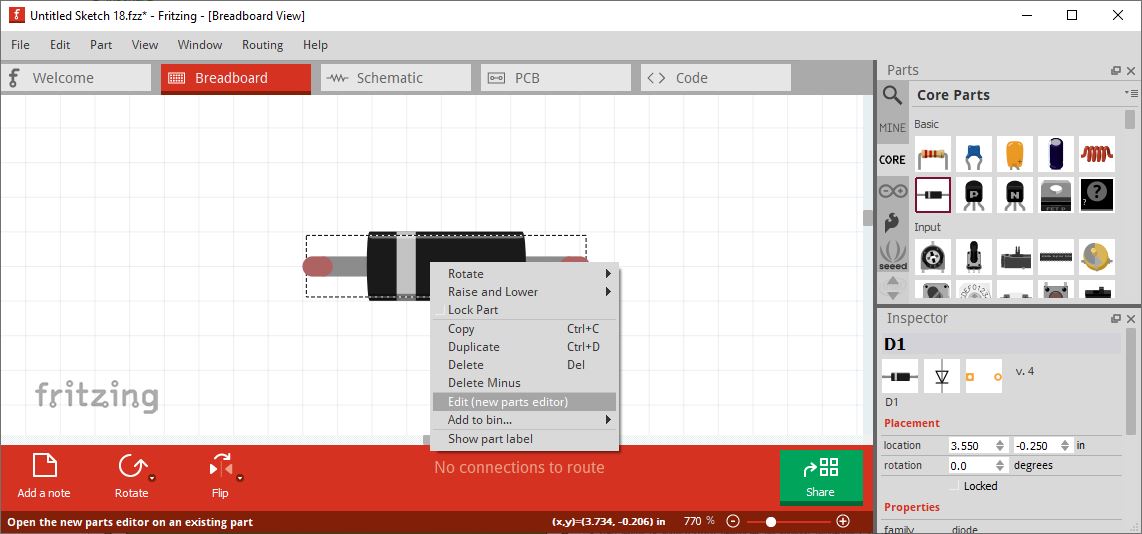
Task: Select the long black strip Input part
Action: 1055,257
